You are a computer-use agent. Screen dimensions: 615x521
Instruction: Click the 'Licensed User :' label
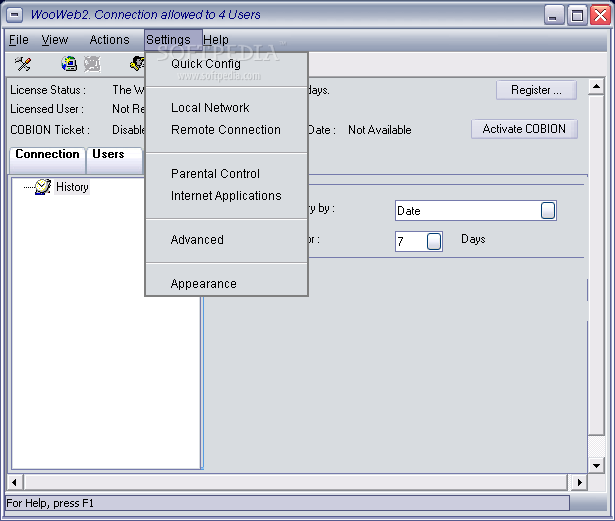(x=47, y=109)
